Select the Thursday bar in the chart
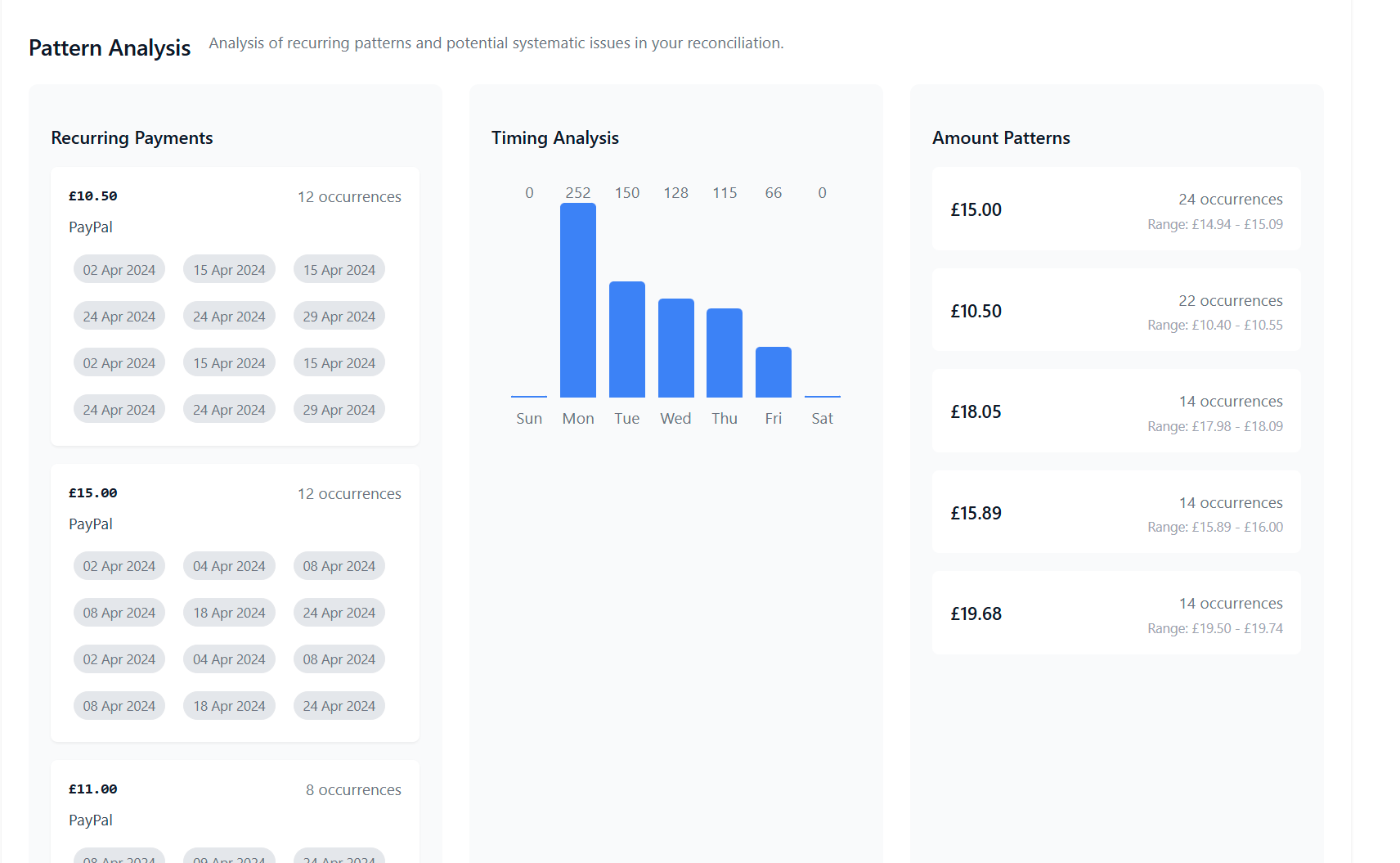 724,353
